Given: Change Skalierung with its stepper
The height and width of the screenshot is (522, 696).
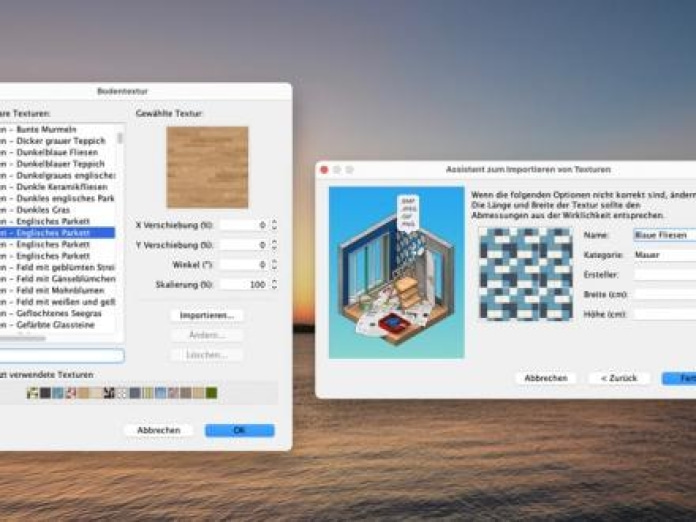Looking at the screenshot, I should [x=275, y=285].
